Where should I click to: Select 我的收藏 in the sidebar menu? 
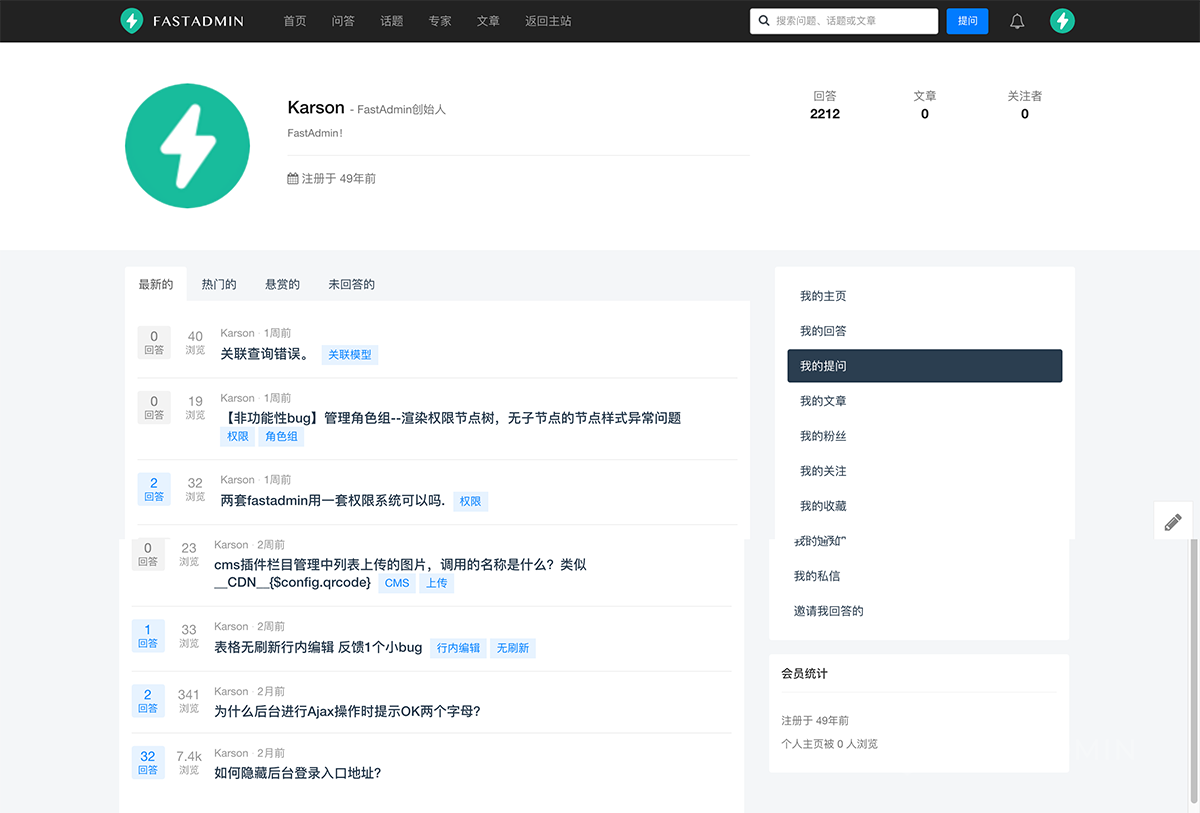tap(823, 506)
